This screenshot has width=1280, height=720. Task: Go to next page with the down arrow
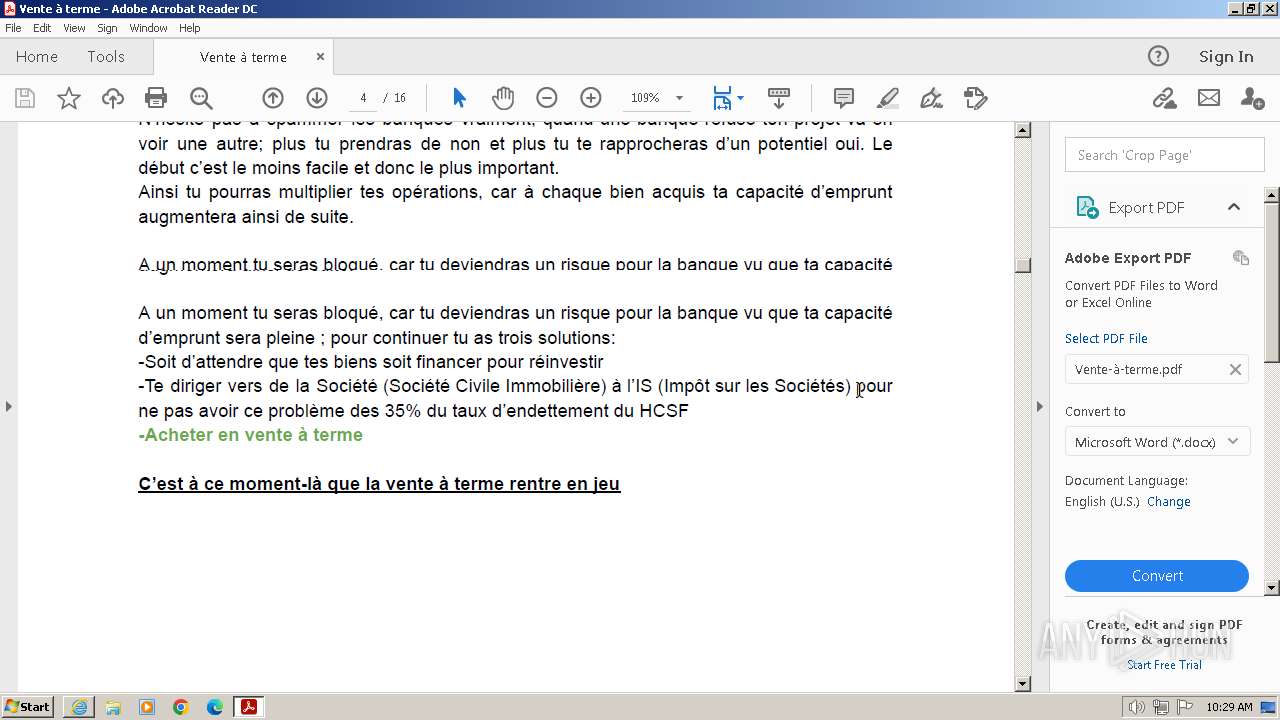point(317,98)
